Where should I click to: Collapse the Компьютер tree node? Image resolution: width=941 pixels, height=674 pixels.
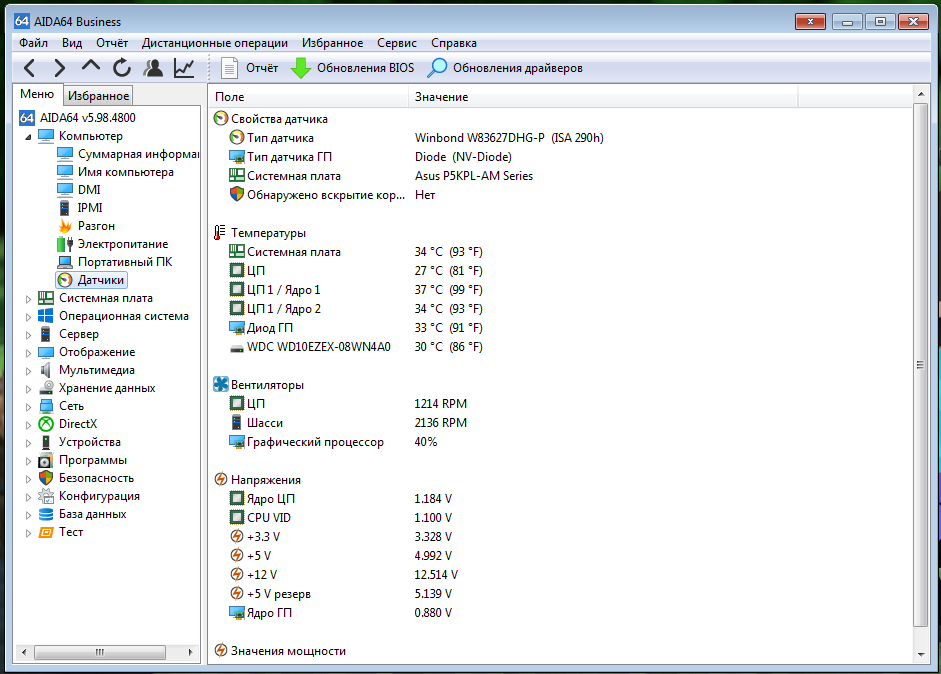(x=28, y=136)
